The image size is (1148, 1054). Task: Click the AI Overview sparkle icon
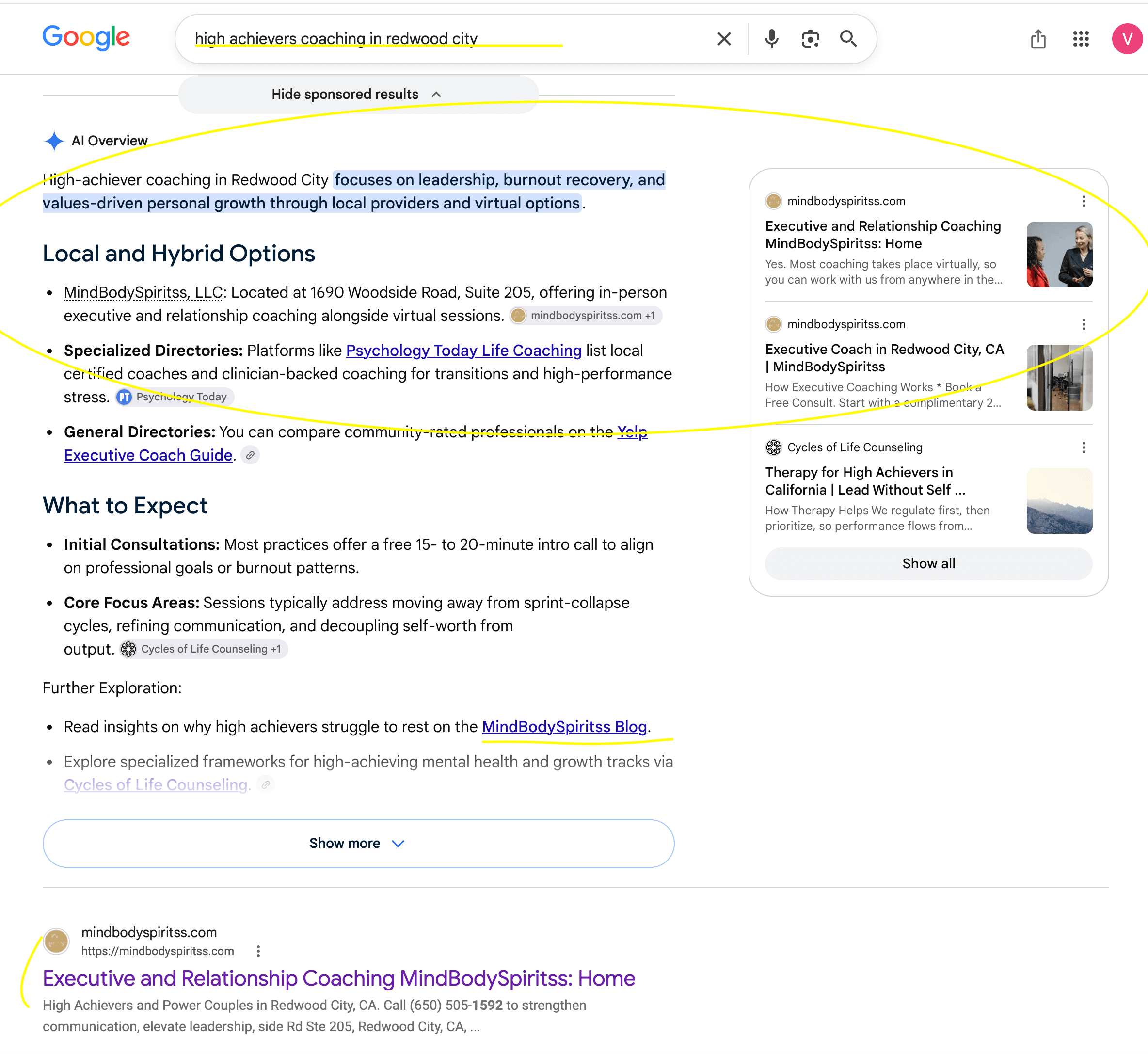pyautogui.click(x=54, y=141)
